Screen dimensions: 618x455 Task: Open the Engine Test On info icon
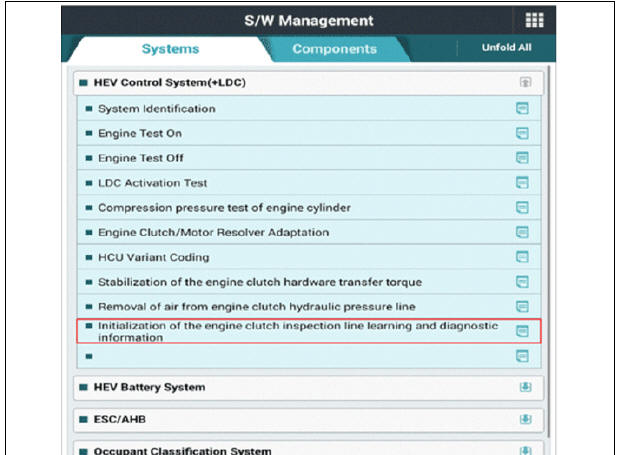(522, 133)
